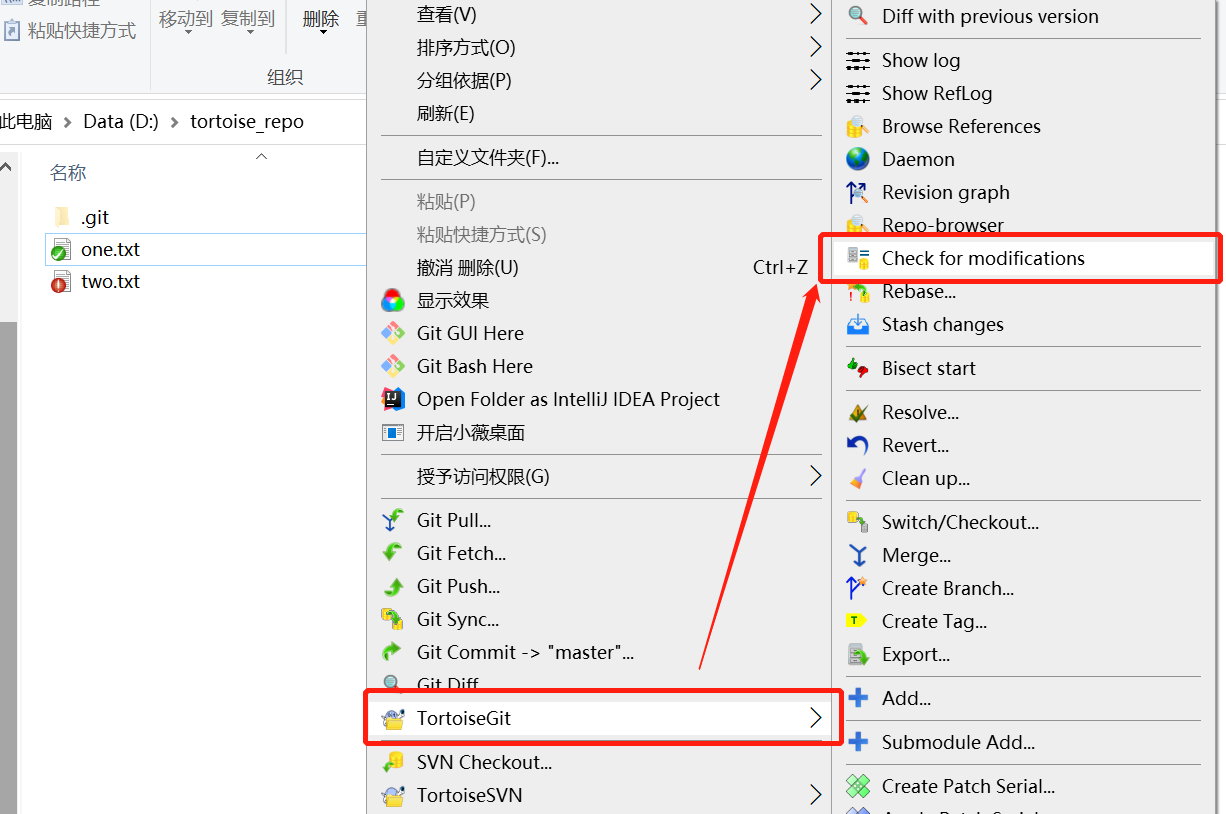Image resolution: width=1226 pixels, height=814 pixels.
Task: Click 此电脑 in address path
Action: [26, 122]
